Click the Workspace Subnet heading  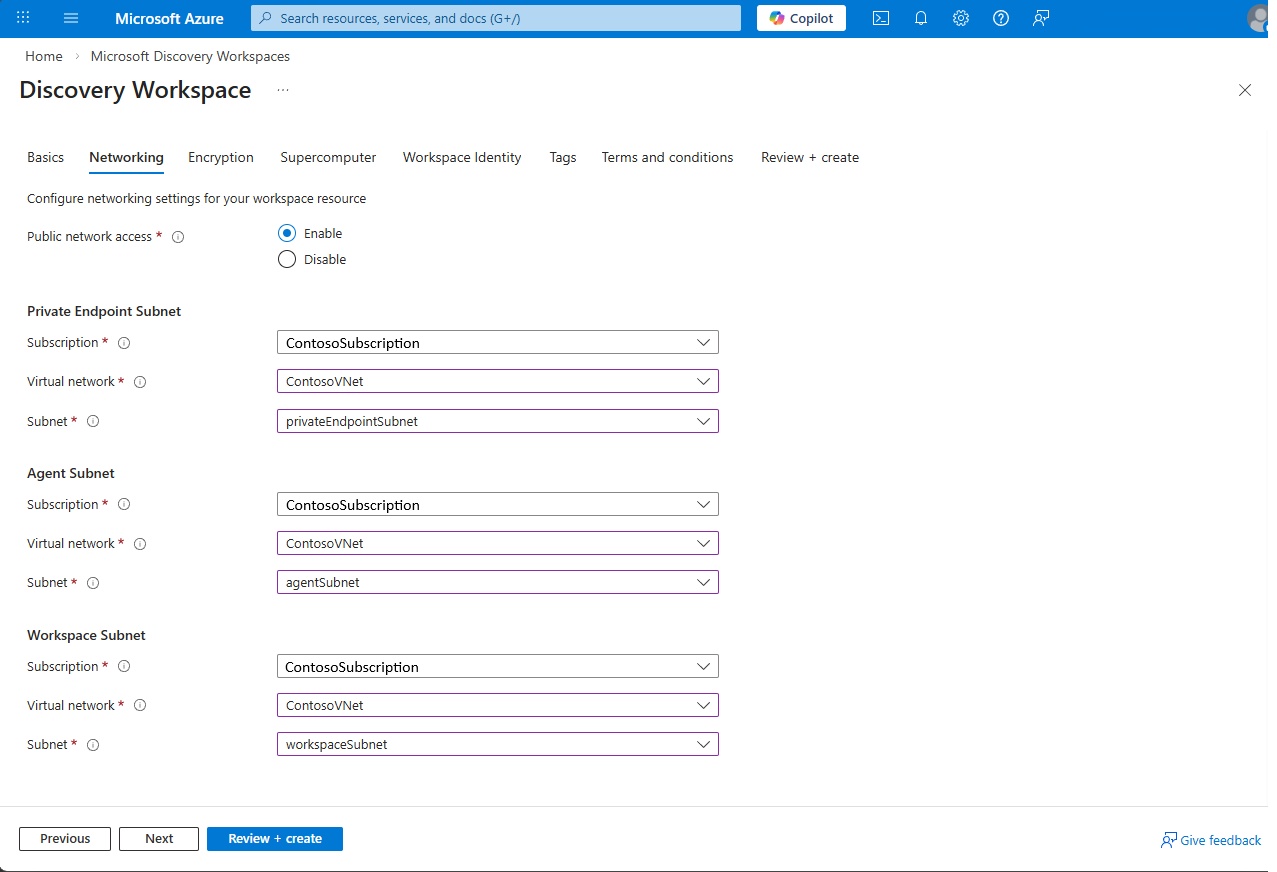coord(86,635)
